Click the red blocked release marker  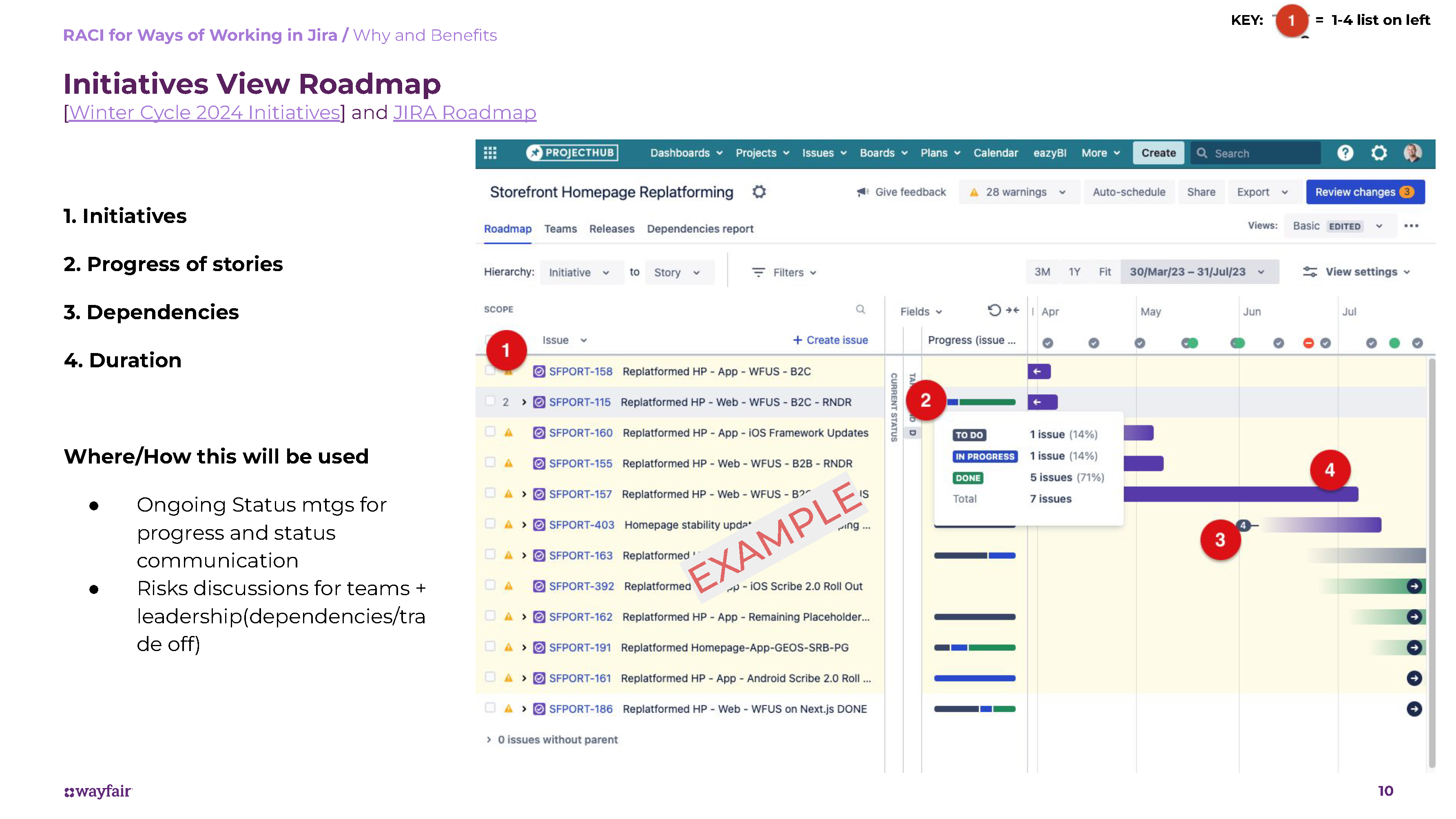[1308, 343]
